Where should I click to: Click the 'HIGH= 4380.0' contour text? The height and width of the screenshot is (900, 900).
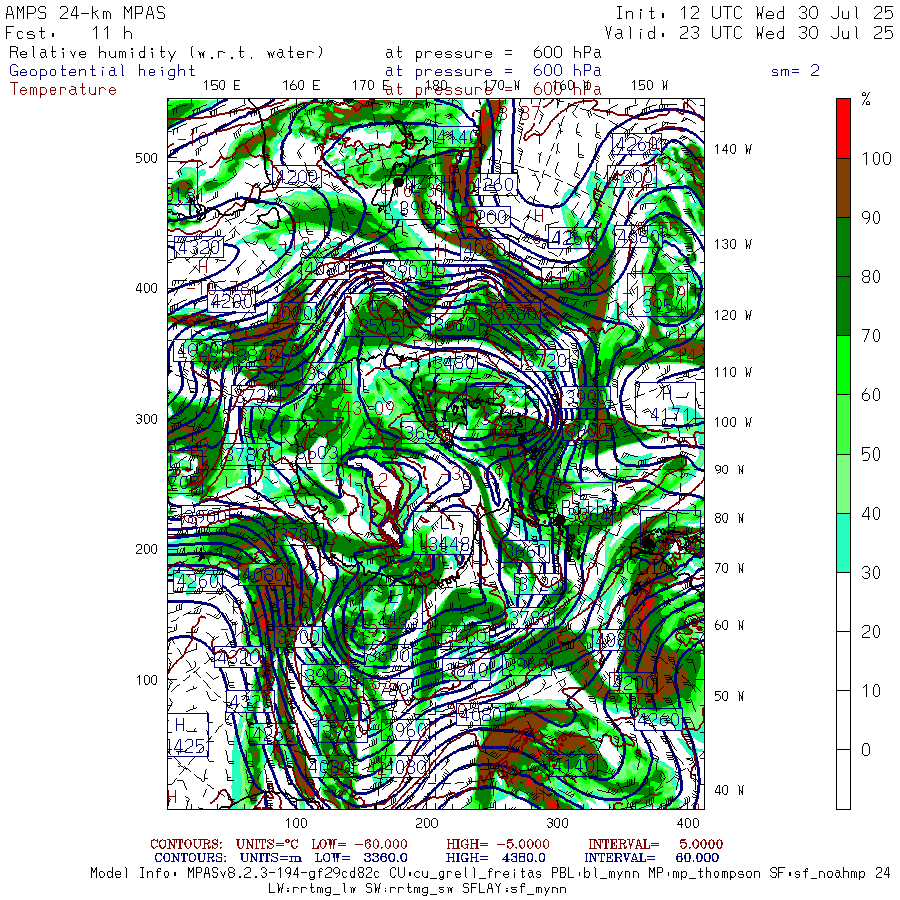coord(495,858)
